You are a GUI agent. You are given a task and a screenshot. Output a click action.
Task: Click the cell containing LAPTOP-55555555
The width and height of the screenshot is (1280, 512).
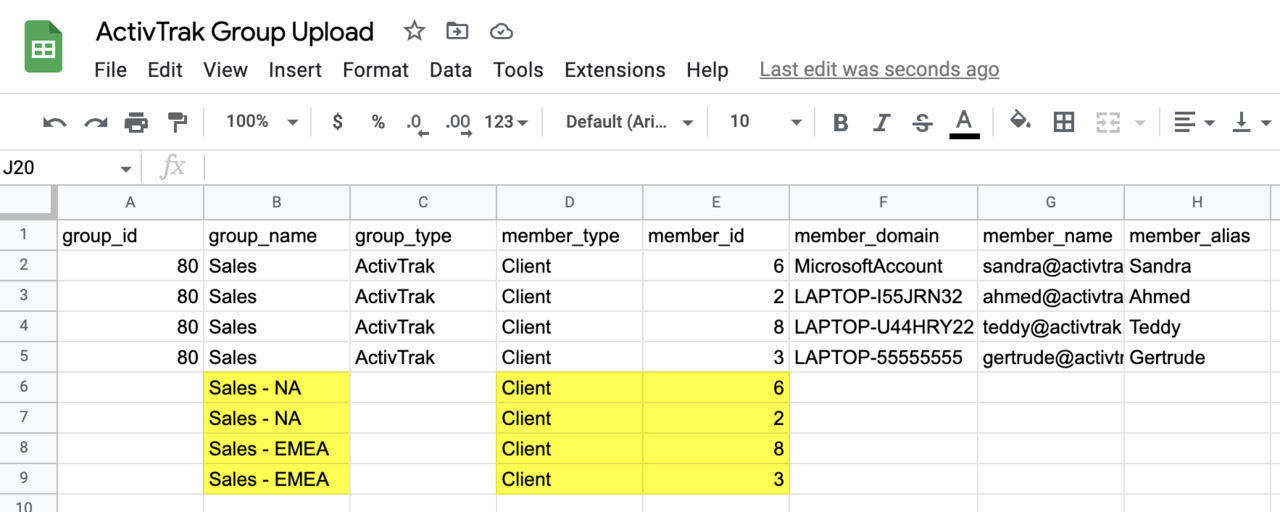(x=883, y=357)
